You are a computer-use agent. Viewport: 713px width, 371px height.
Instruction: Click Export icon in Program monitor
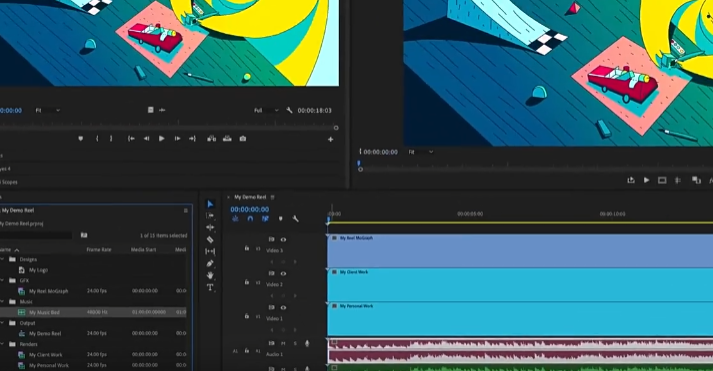631,180
